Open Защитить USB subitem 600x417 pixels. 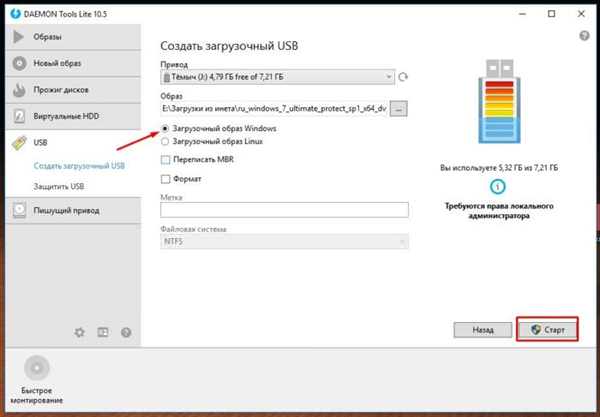[59, 187]
